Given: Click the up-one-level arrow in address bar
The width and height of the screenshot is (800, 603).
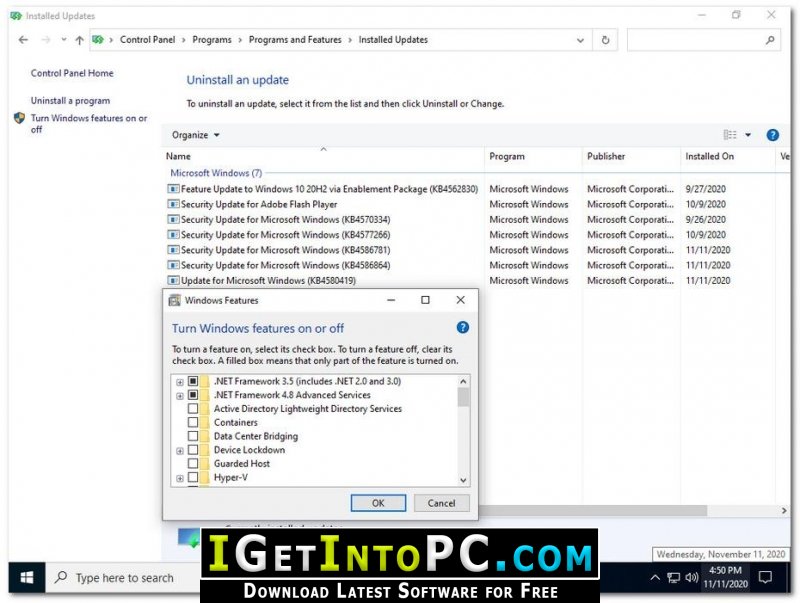Looking at the screenshot, I should tap(79, 40).
